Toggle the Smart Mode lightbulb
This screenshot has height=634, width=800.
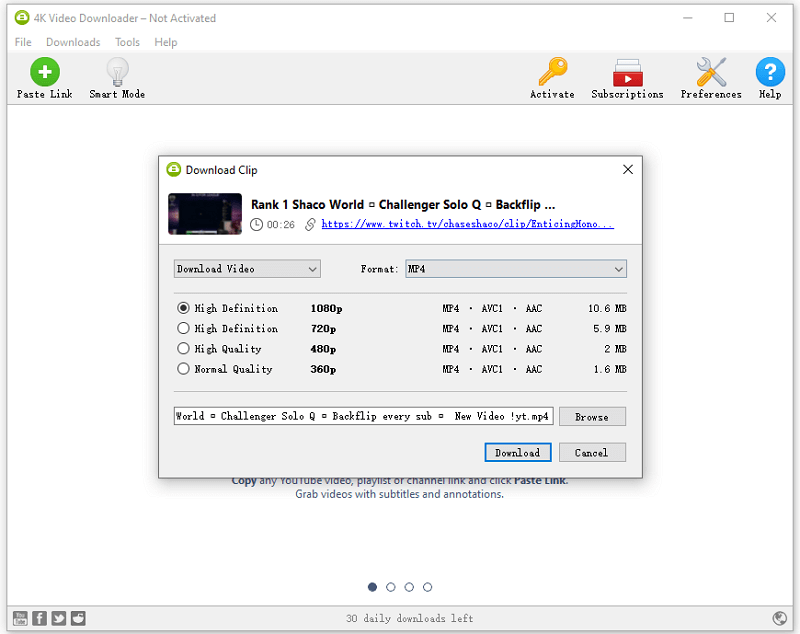click(117, 71)
